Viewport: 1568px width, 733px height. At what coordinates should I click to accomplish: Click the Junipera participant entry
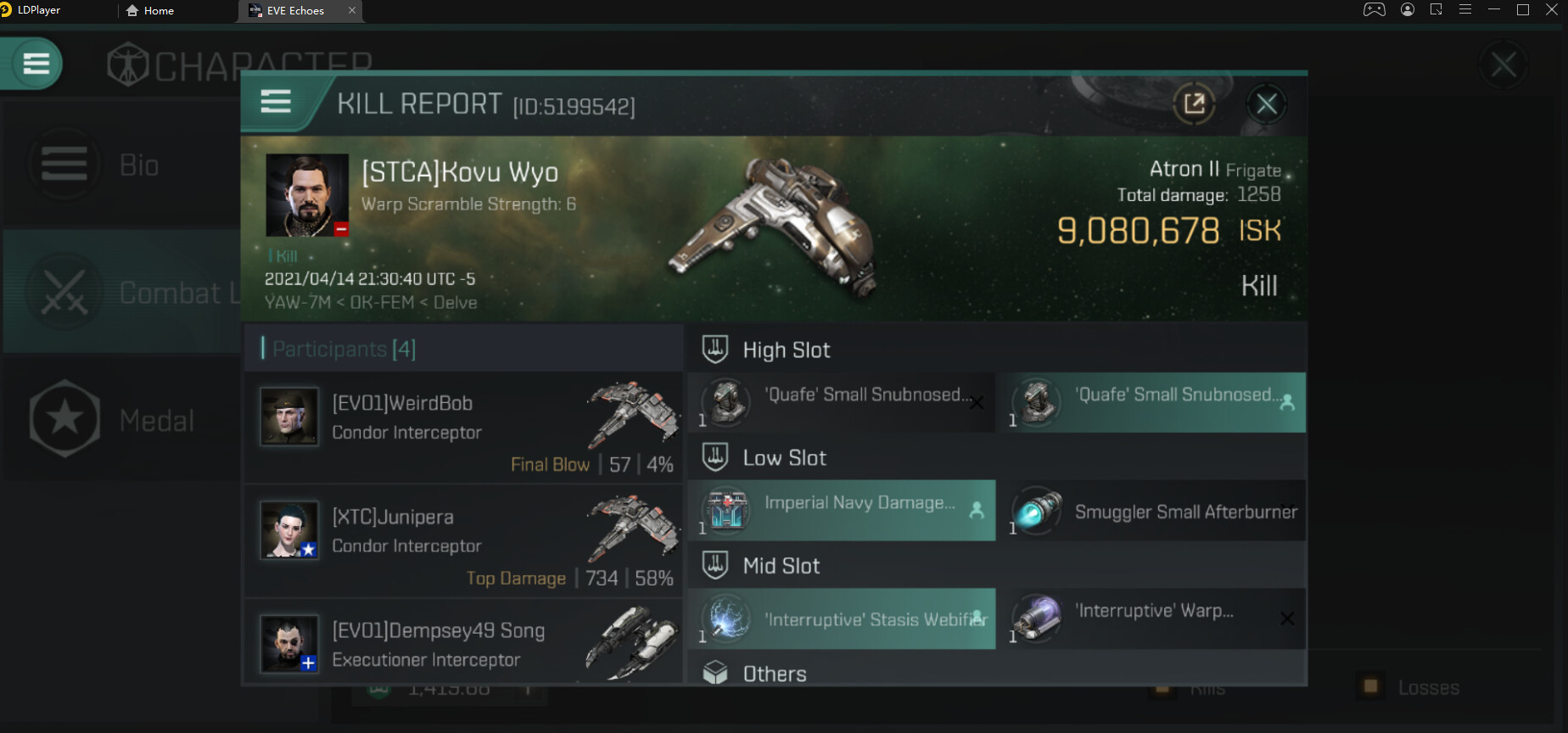click(x=463, y=540)
